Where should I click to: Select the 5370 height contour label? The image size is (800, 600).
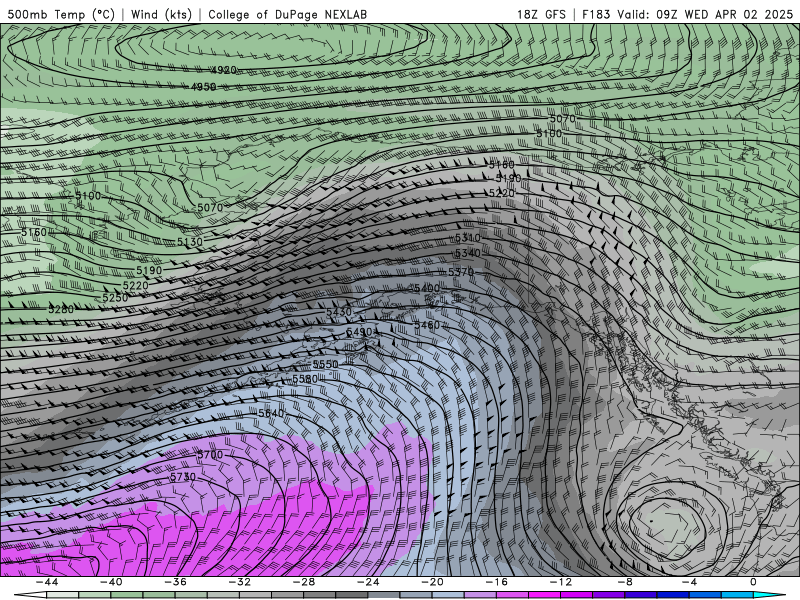point(461,272)
